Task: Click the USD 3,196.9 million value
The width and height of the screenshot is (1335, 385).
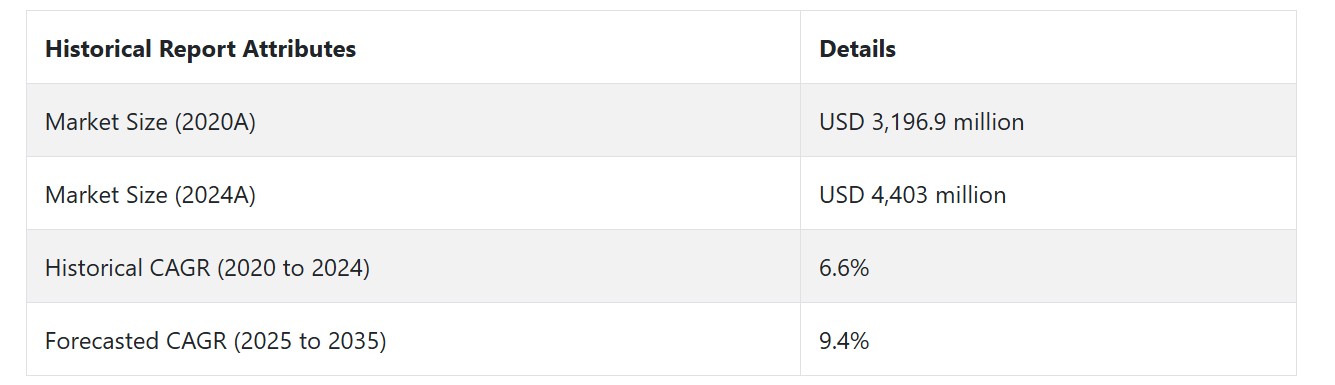Action: tap(921, 122)
